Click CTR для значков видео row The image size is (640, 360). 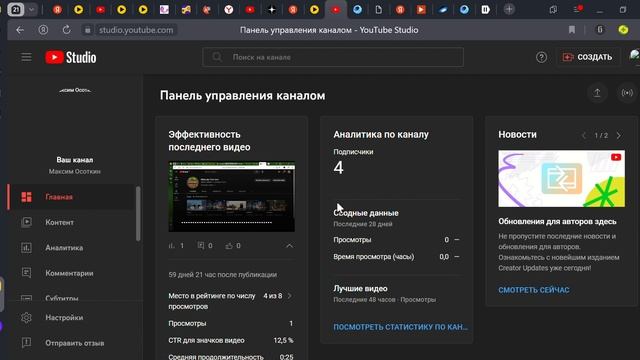coord(231,340)
